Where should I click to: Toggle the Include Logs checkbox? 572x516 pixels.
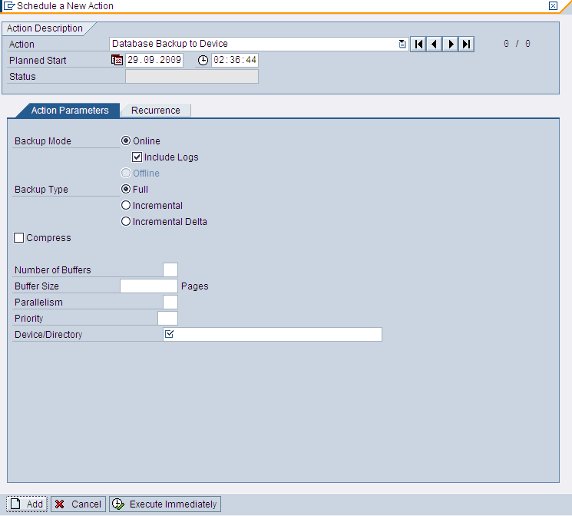[137, 157]
